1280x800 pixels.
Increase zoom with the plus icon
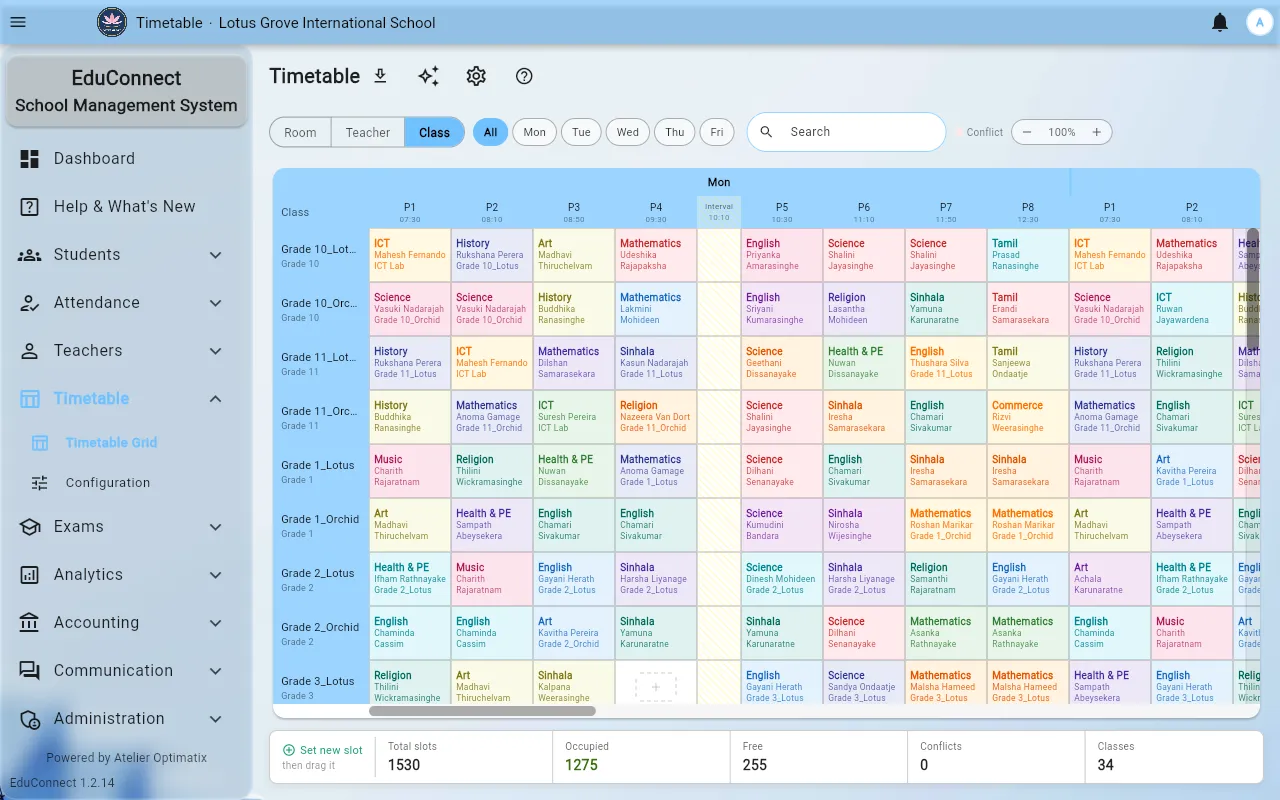click(x=1096, y=132)
